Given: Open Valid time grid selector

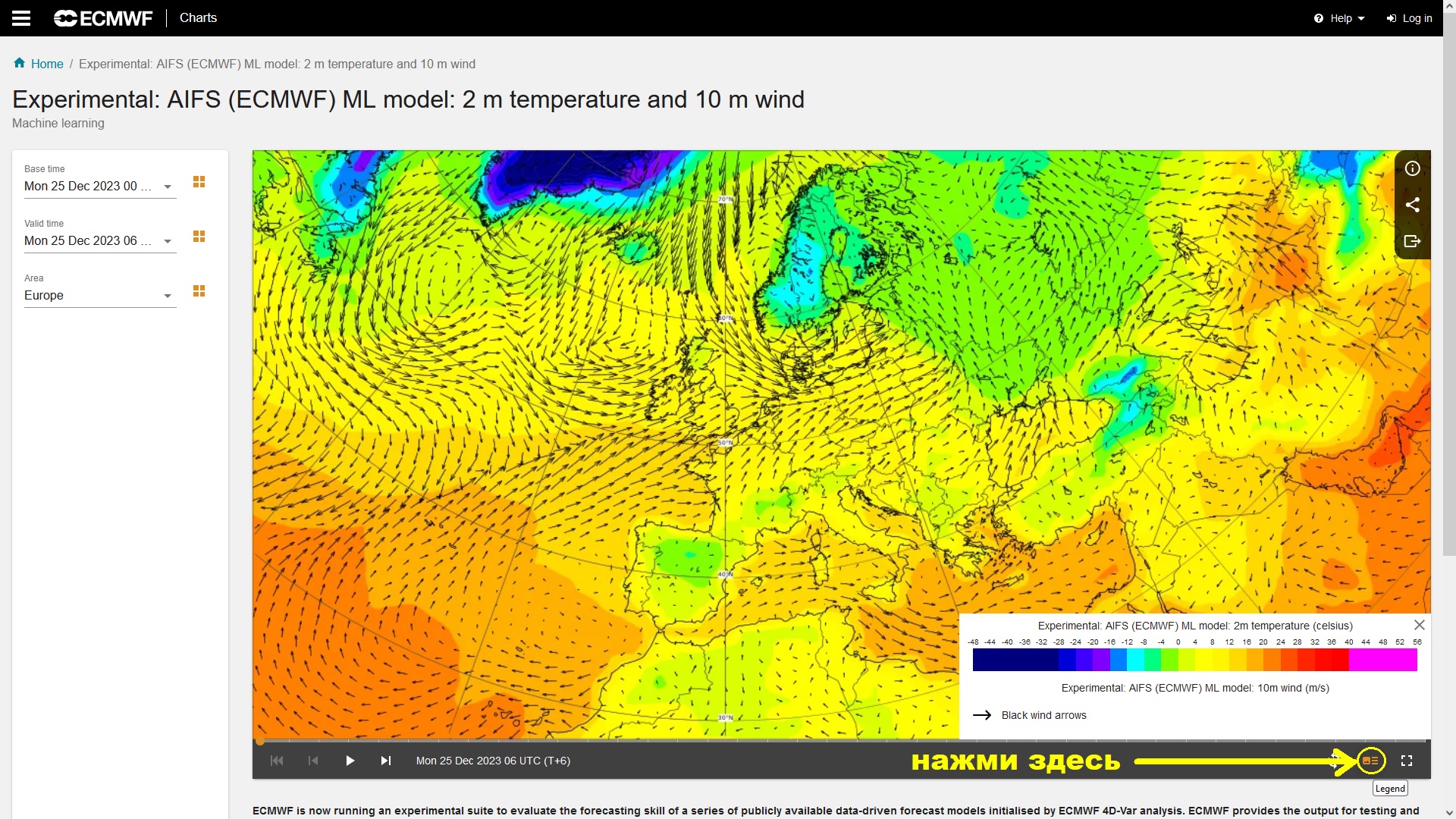Looking at the screenshot, I should coord(199,237).
